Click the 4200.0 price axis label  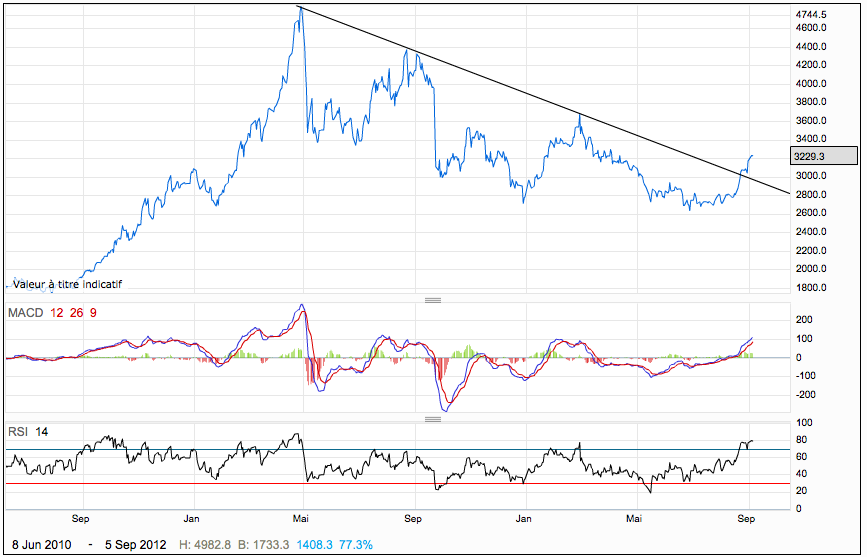click(811, 65)
